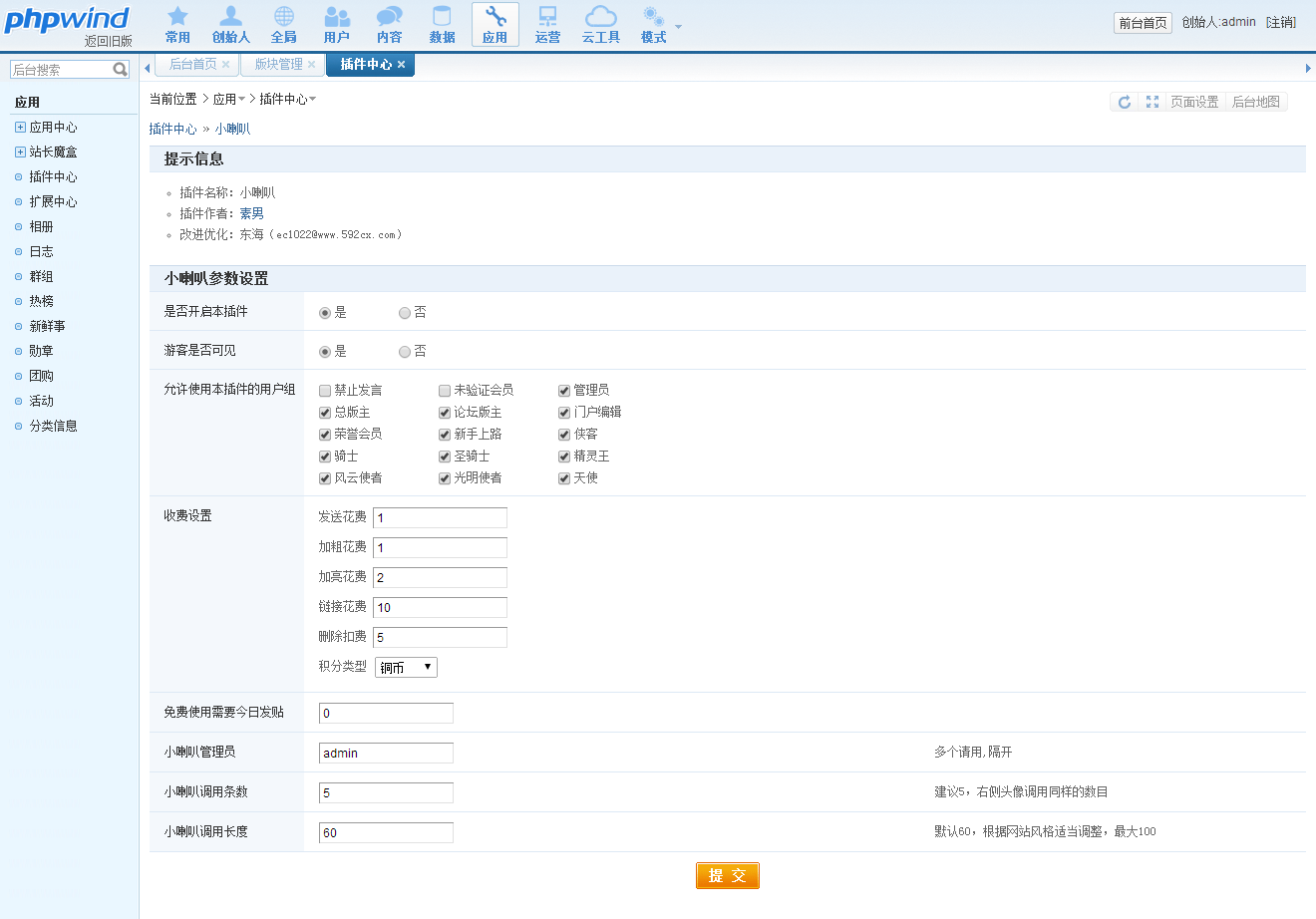Uncheck the 天使 user group
The height and width of the screenshot is (919, 1316).
tap(564, 478)
